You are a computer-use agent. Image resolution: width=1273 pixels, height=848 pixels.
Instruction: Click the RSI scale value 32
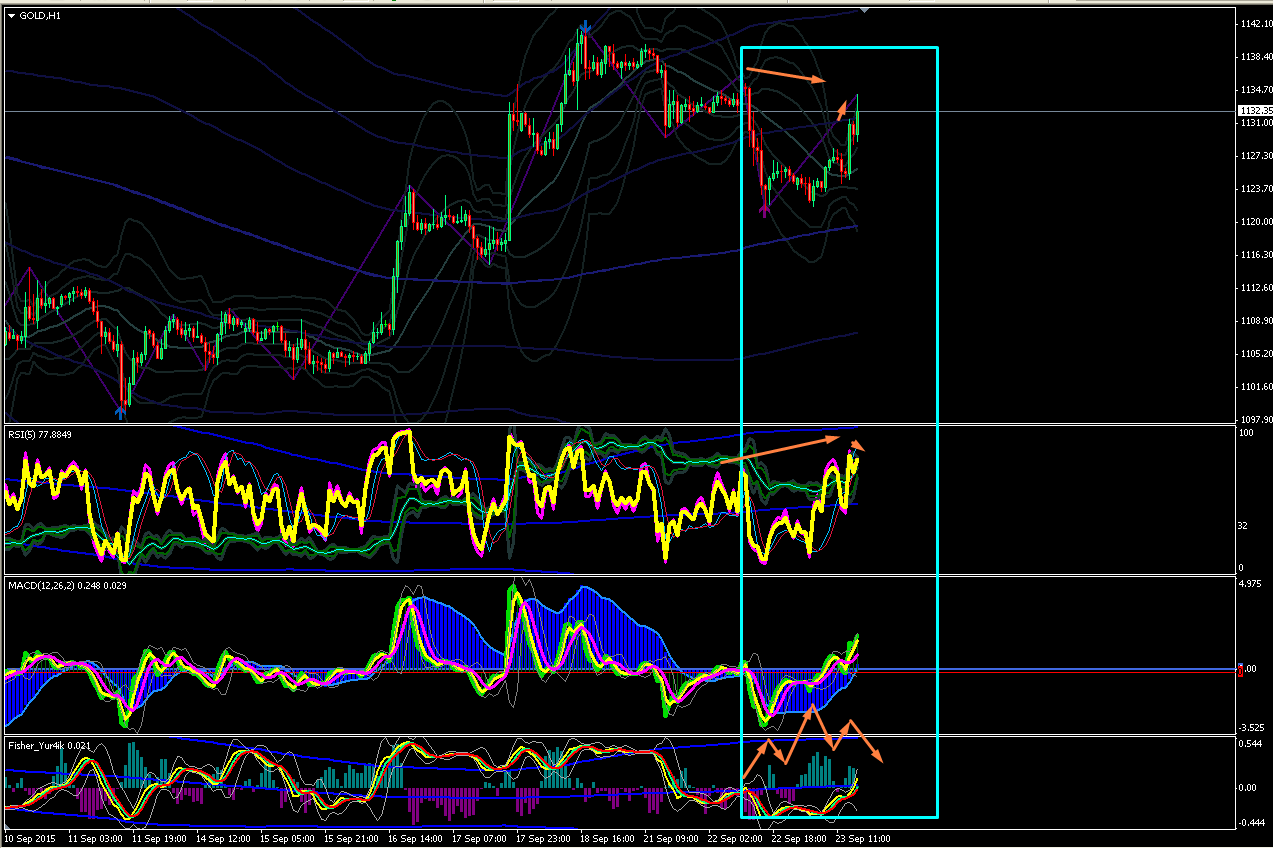click(1244, 524)
